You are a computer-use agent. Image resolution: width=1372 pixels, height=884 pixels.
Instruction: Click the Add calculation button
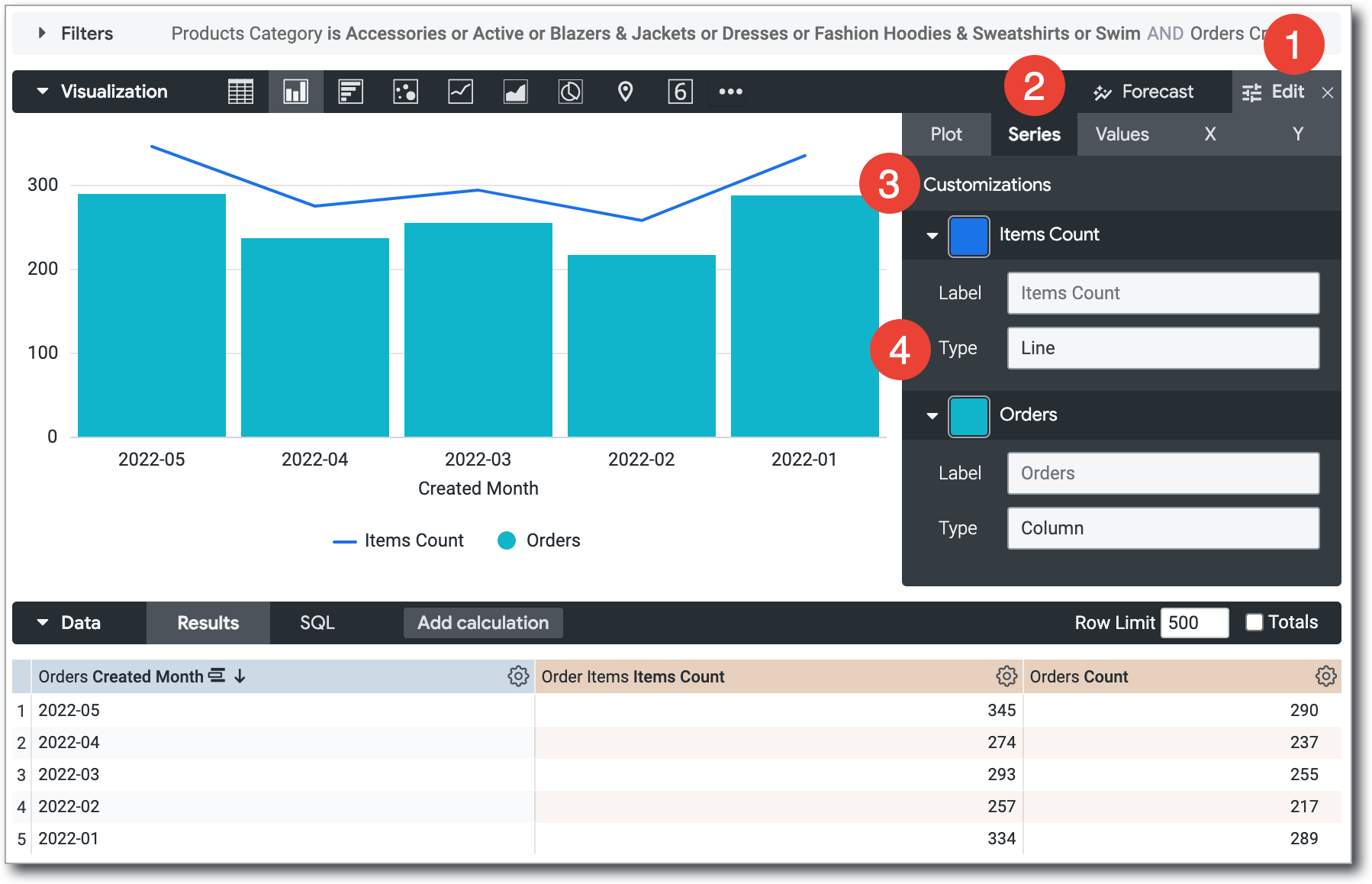click(483, 623)
